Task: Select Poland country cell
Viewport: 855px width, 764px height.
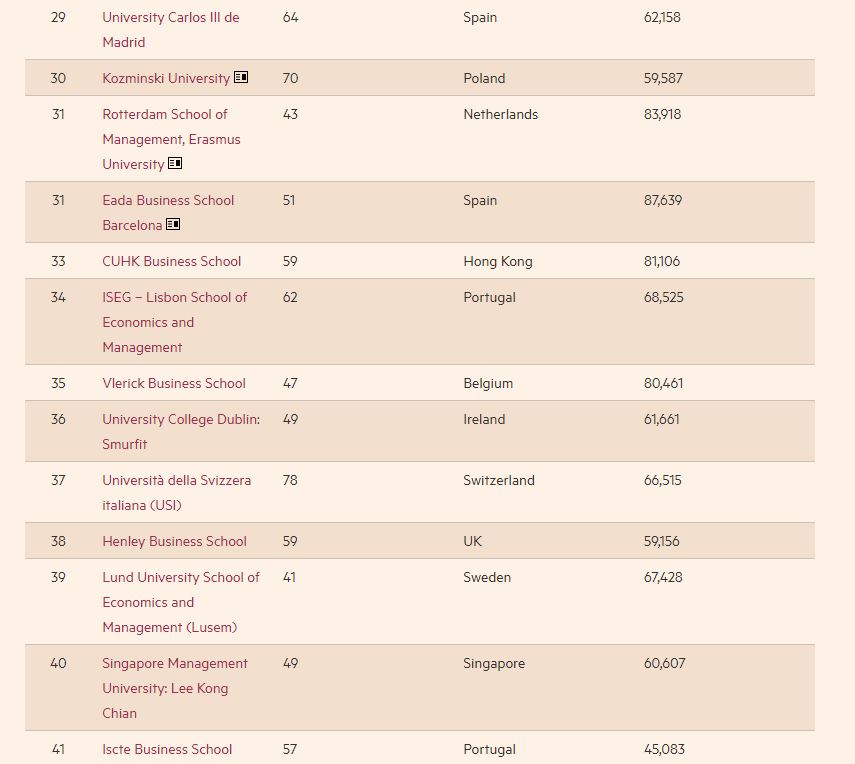Action: (x=484, y=79)
